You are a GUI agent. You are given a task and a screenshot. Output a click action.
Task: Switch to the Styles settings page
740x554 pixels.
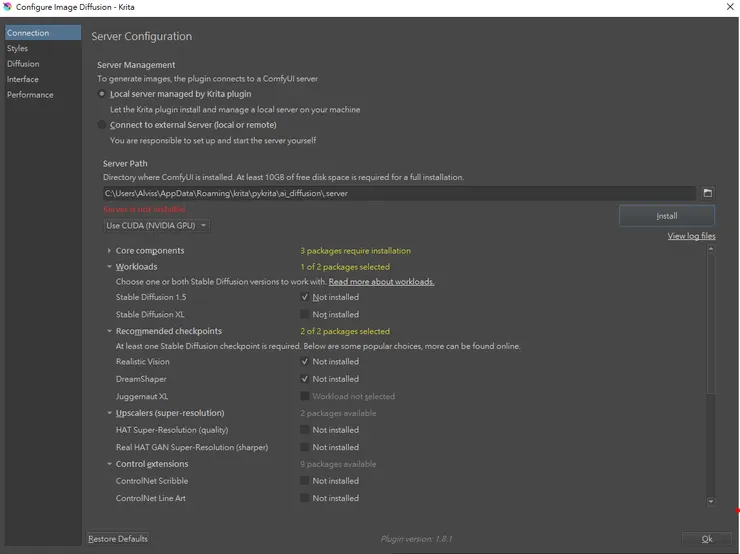click(17, 48)
